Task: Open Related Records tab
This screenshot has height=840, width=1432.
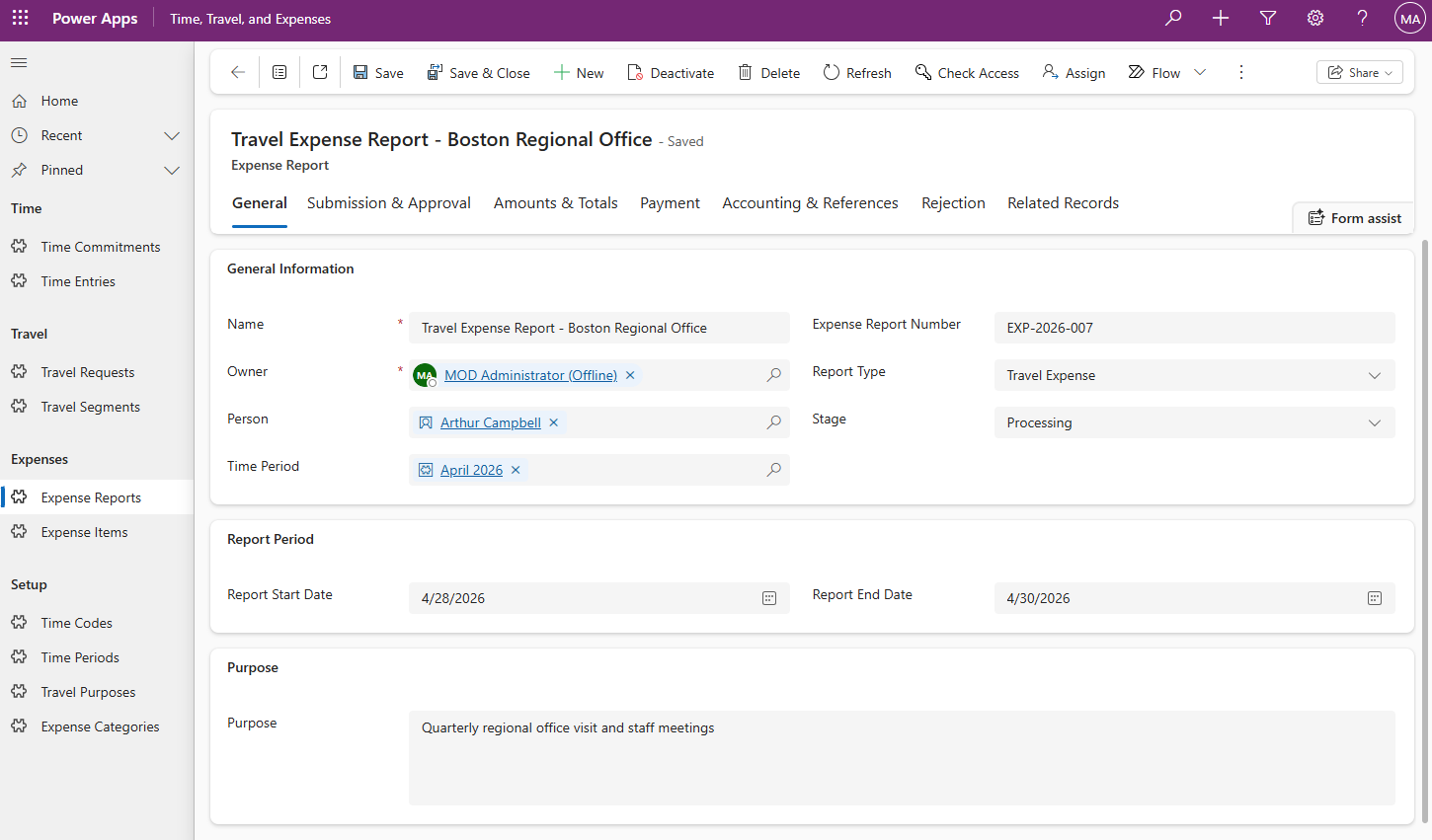Action: [1063, 203]
